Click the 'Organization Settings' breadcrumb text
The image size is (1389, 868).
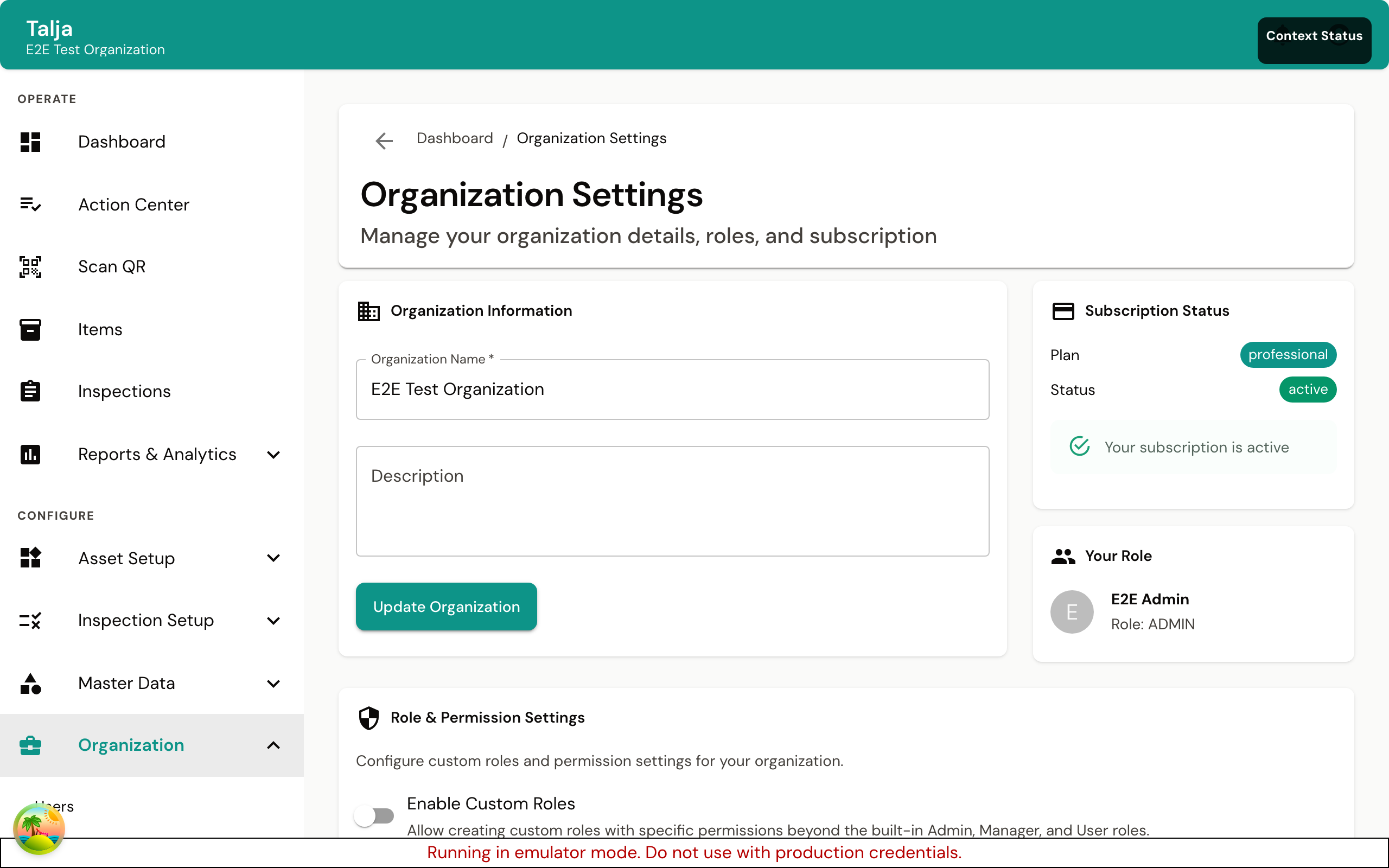pyautogui.click(x=591, y=138)
